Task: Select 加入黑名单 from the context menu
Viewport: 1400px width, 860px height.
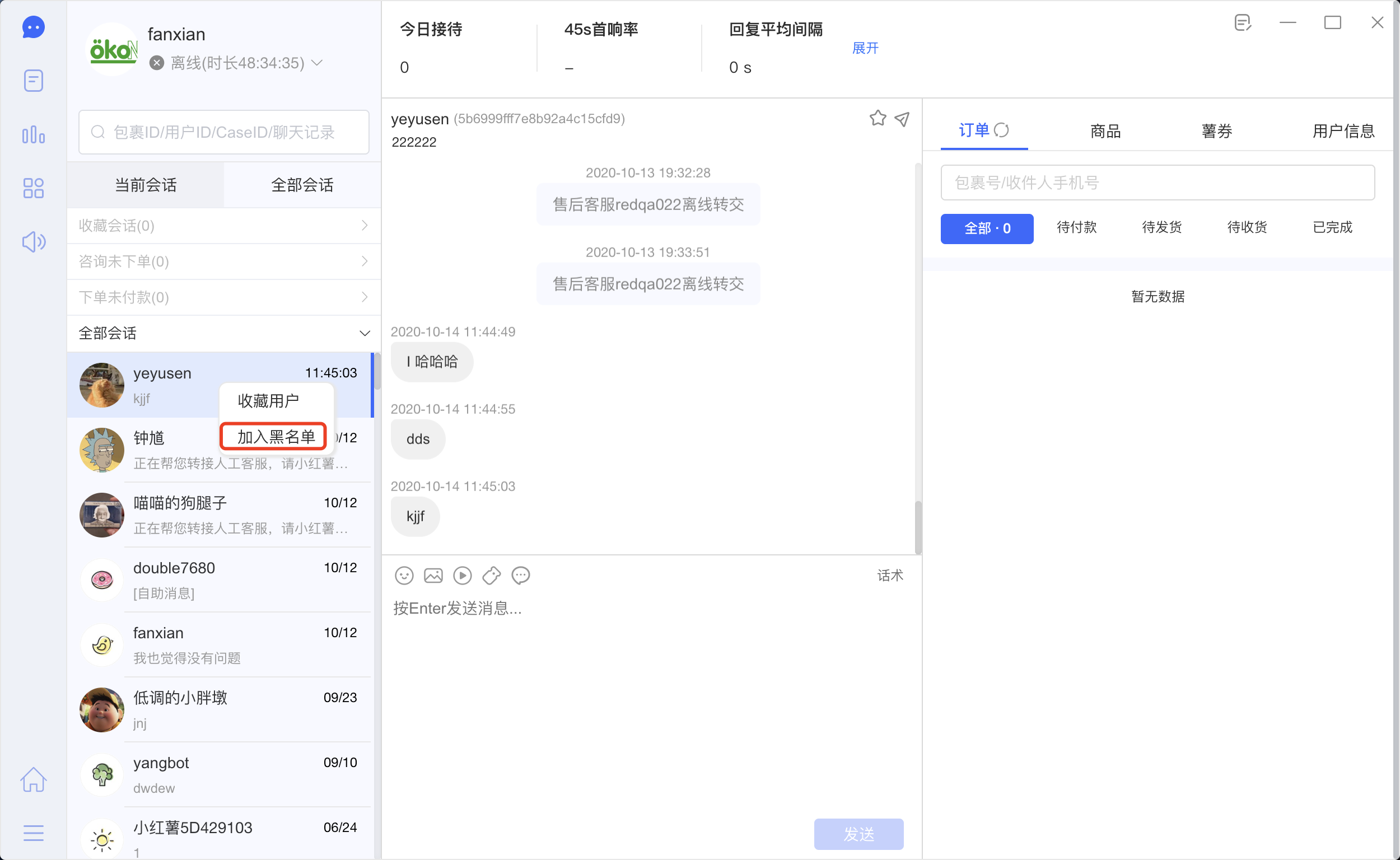Action: tap(276, 437)
